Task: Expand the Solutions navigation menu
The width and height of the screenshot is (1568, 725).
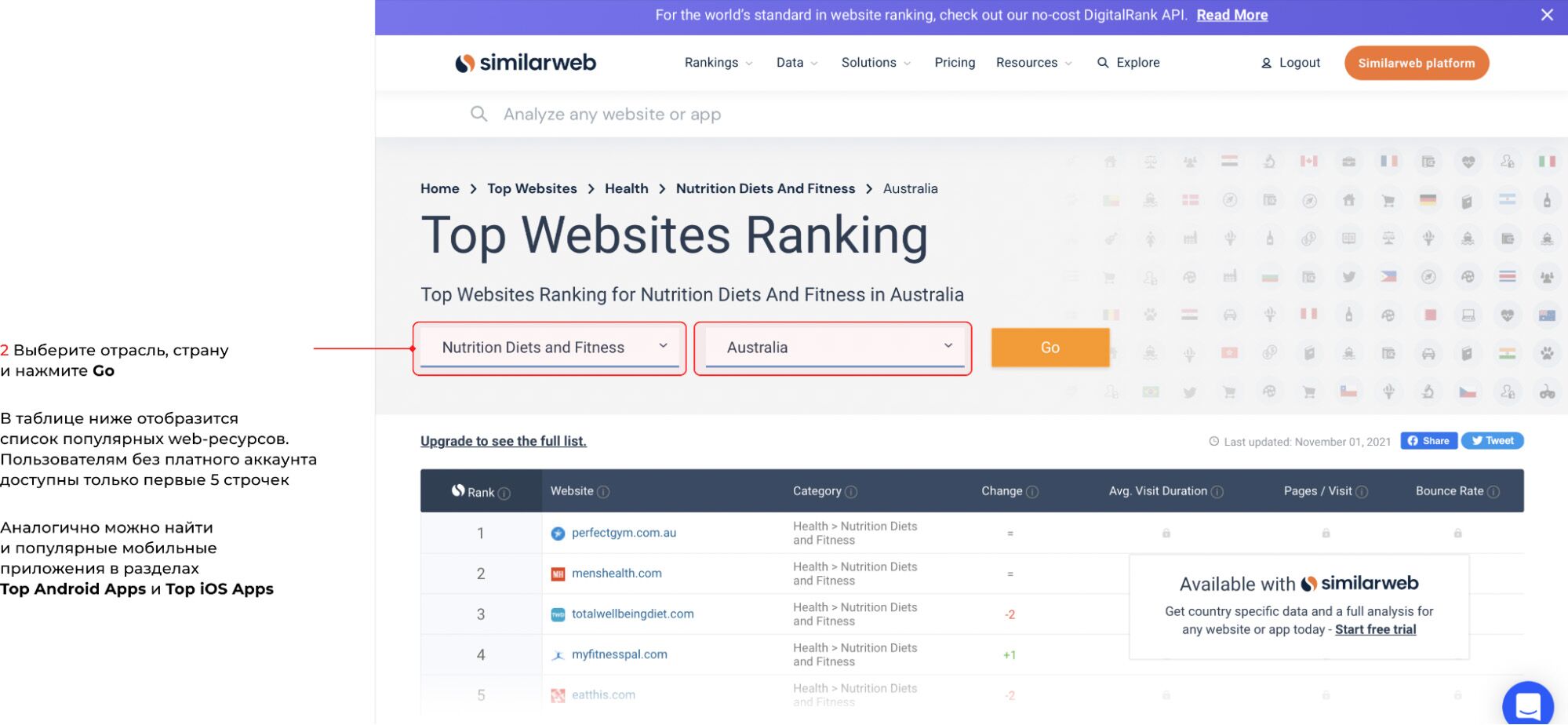Action: point(875,63)
